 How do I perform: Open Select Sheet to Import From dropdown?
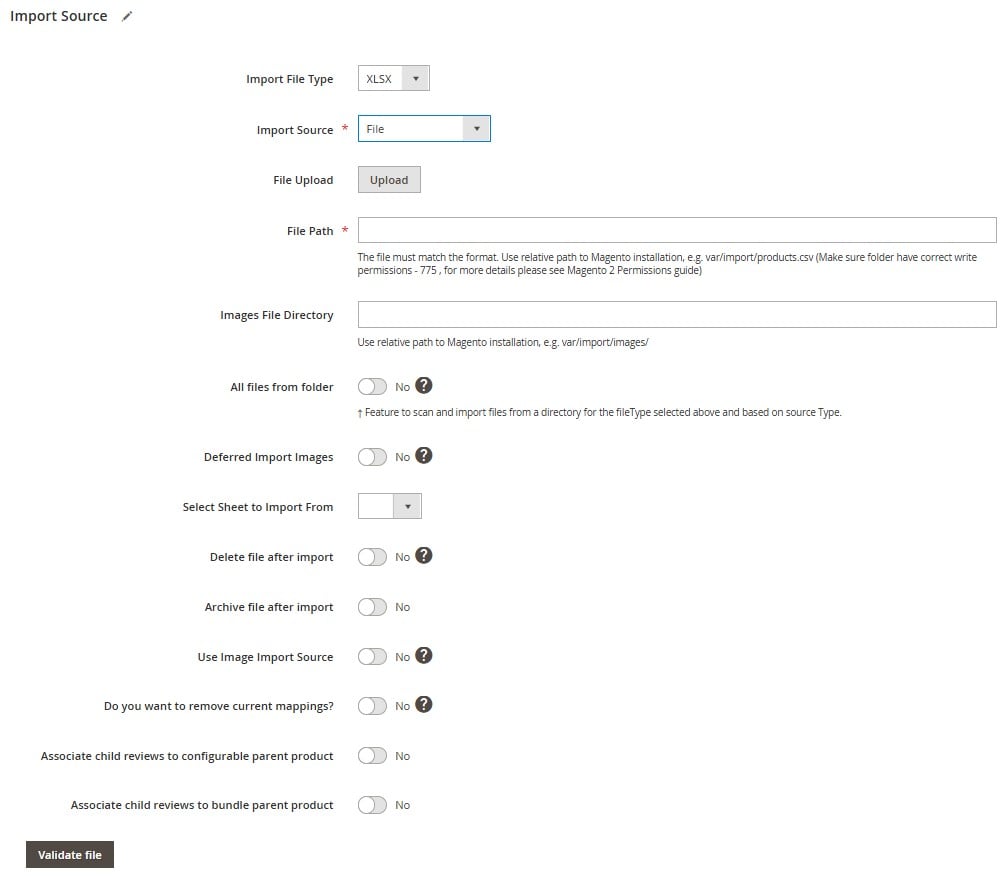pos(390,506)
